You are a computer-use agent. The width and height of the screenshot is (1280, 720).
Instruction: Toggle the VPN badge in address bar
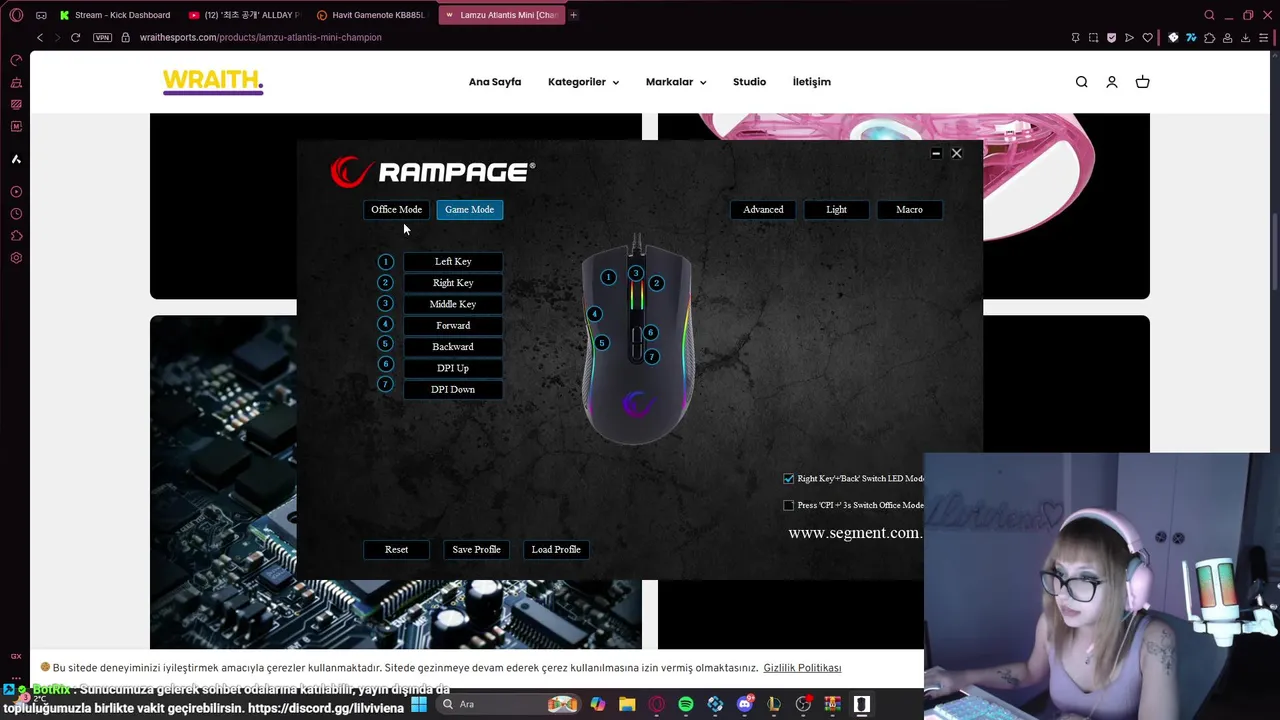102,37
